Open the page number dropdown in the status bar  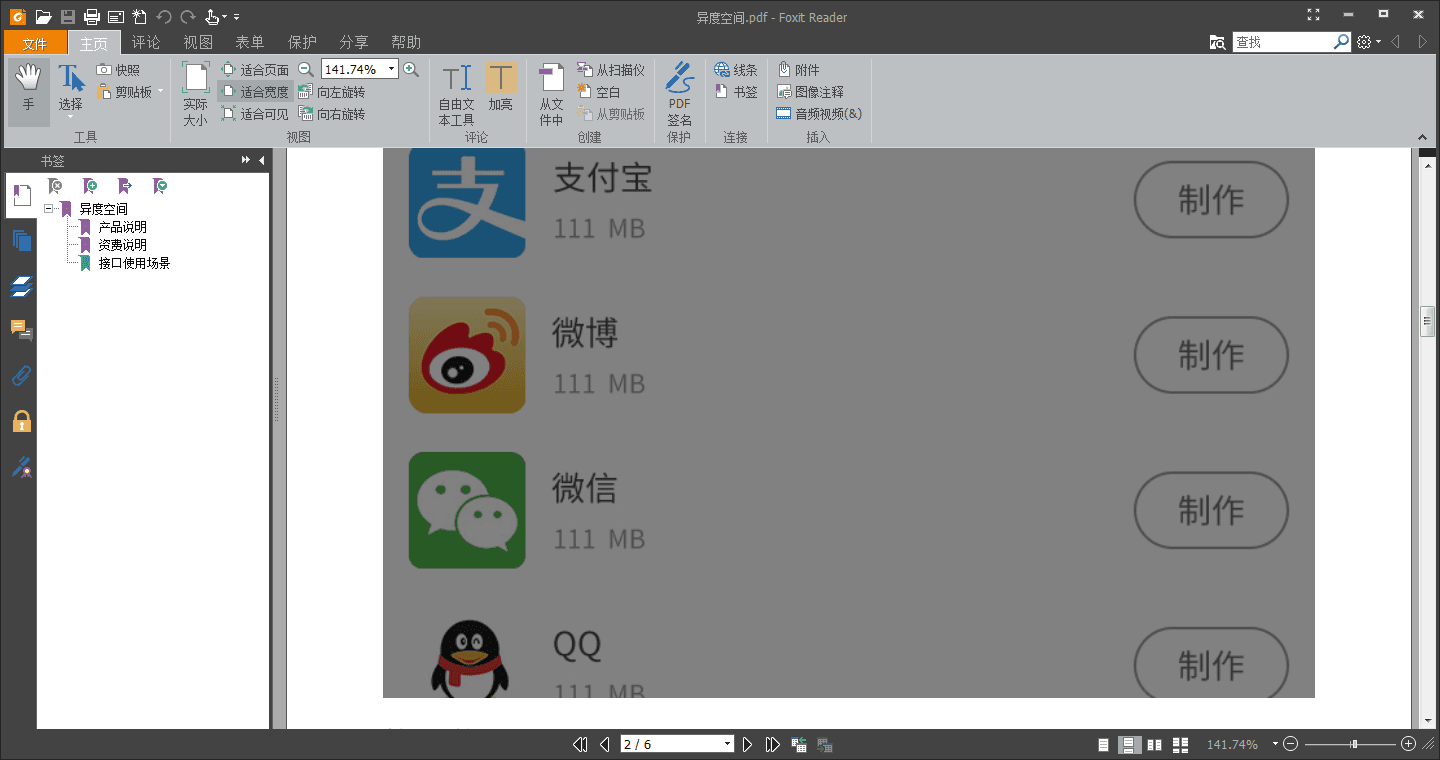tap(727, 744)
